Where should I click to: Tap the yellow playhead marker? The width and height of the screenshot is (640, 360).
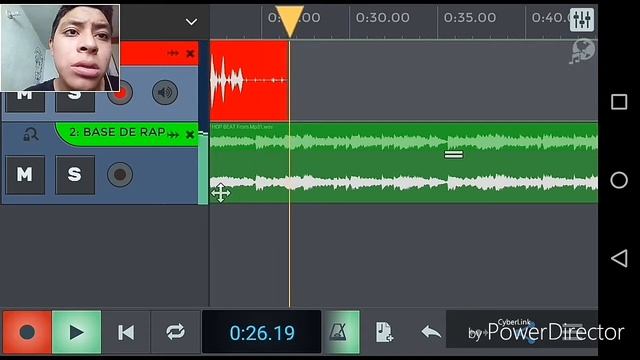[289, 21]
